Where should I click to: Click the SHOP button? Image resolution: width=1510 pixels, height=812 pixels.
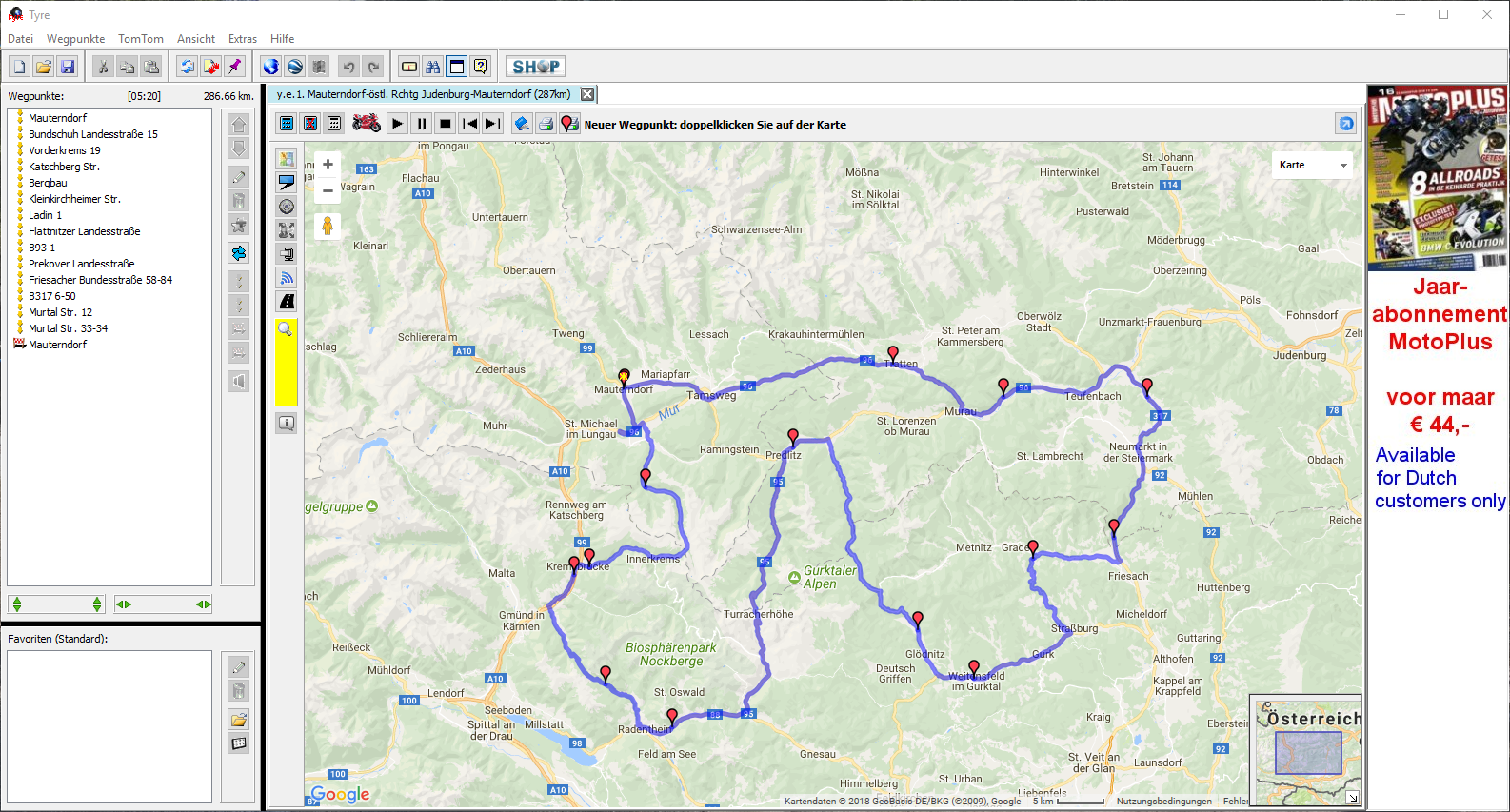[x=535, y=67]
